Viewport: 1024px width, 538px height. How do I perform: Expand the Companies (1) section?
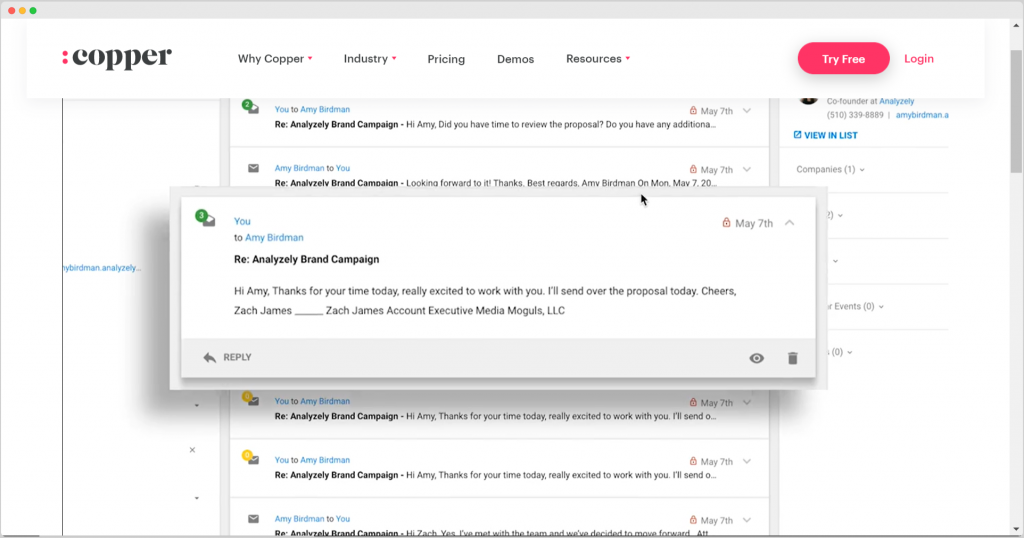pos(830,169)
